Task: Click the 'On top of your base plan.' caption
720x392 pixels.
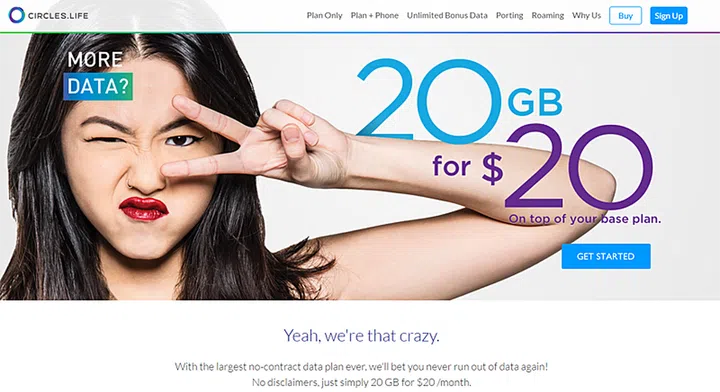Action: tap(585, 219)
